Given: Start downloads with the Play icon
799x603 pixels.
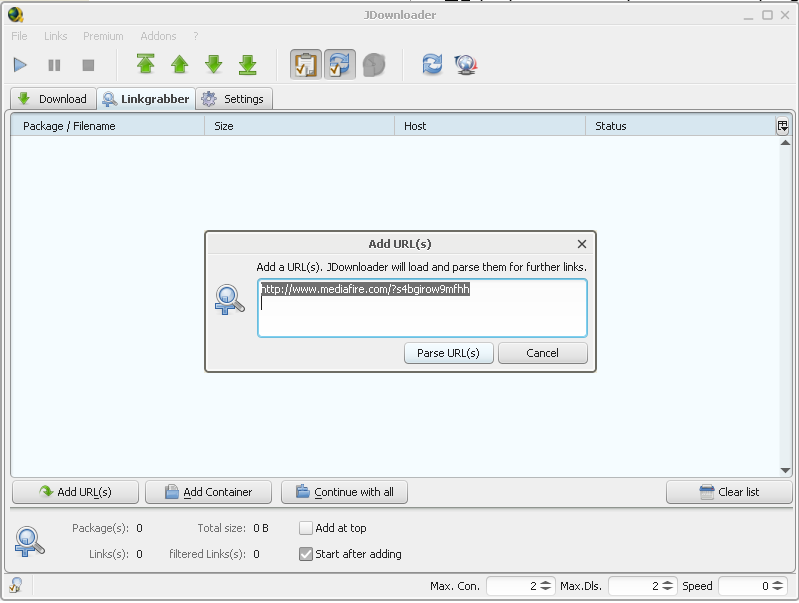Looking at the screenshot, I should coord(20,65).
